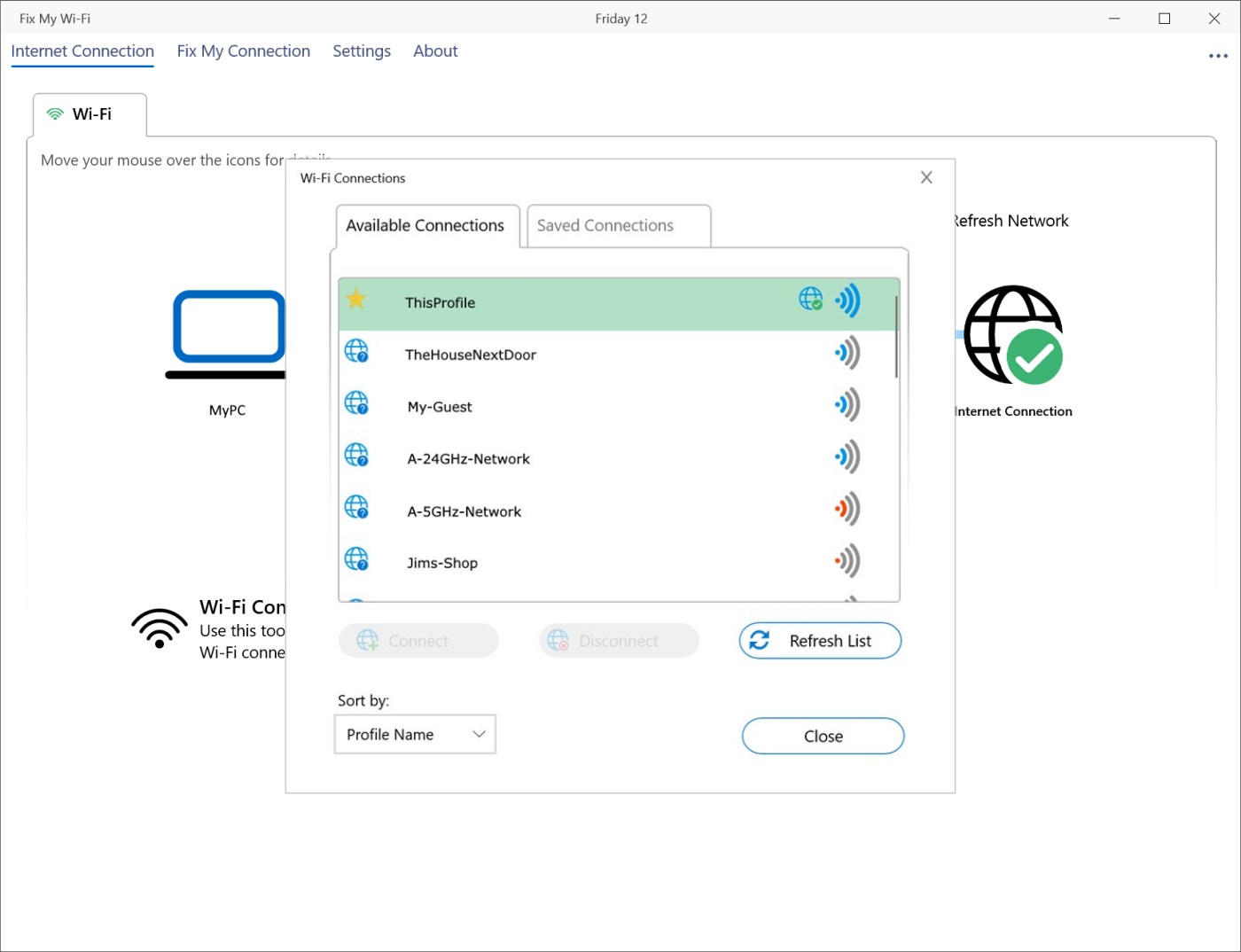Click the red signal icon for A-5GHz-Network
The width and height of the screenshot is (1241, 952).
[847, 509]
